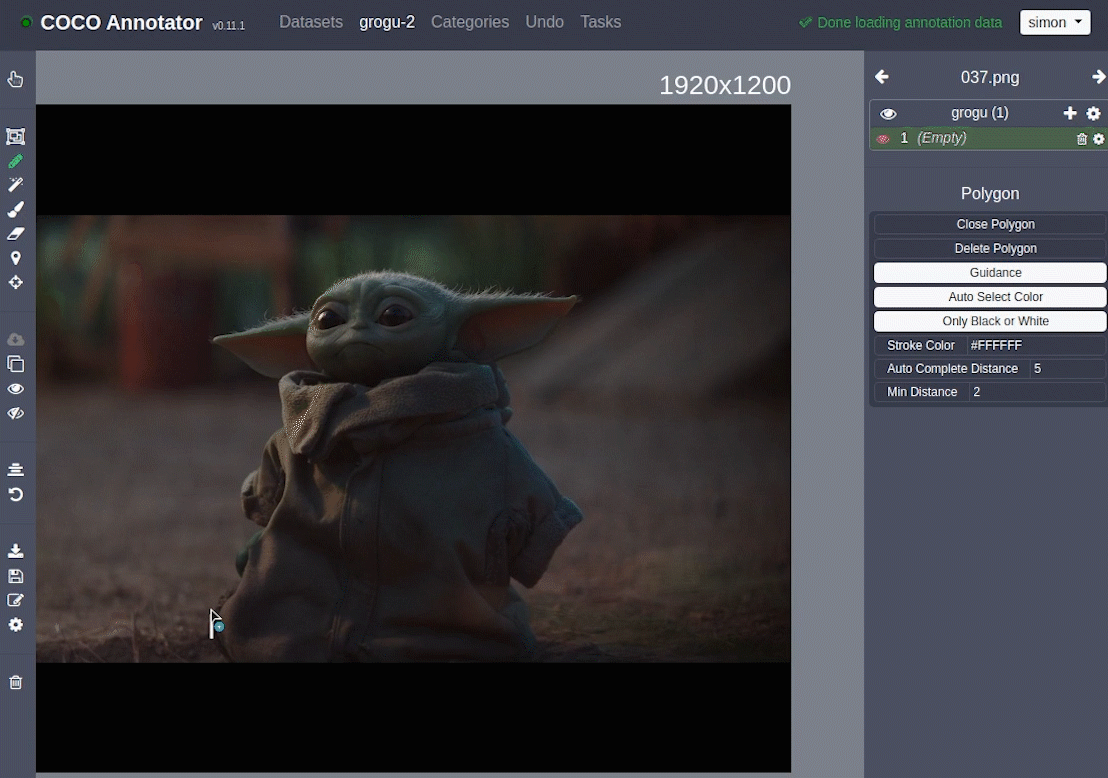The height and width of the screenshot is (778, 1108).
Task: Open the Datasets menu
Action: 311,22
